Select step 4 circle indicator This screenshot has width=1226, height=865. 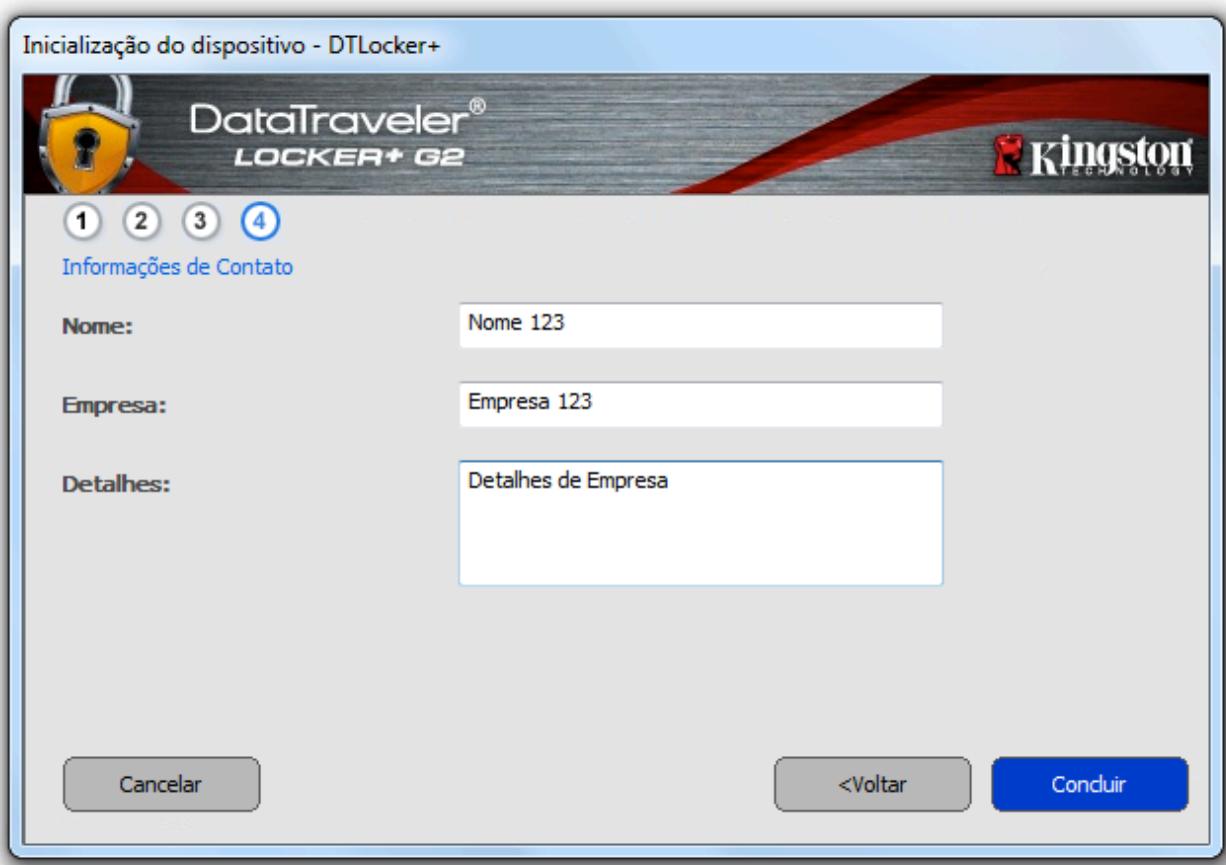(260, 222)
